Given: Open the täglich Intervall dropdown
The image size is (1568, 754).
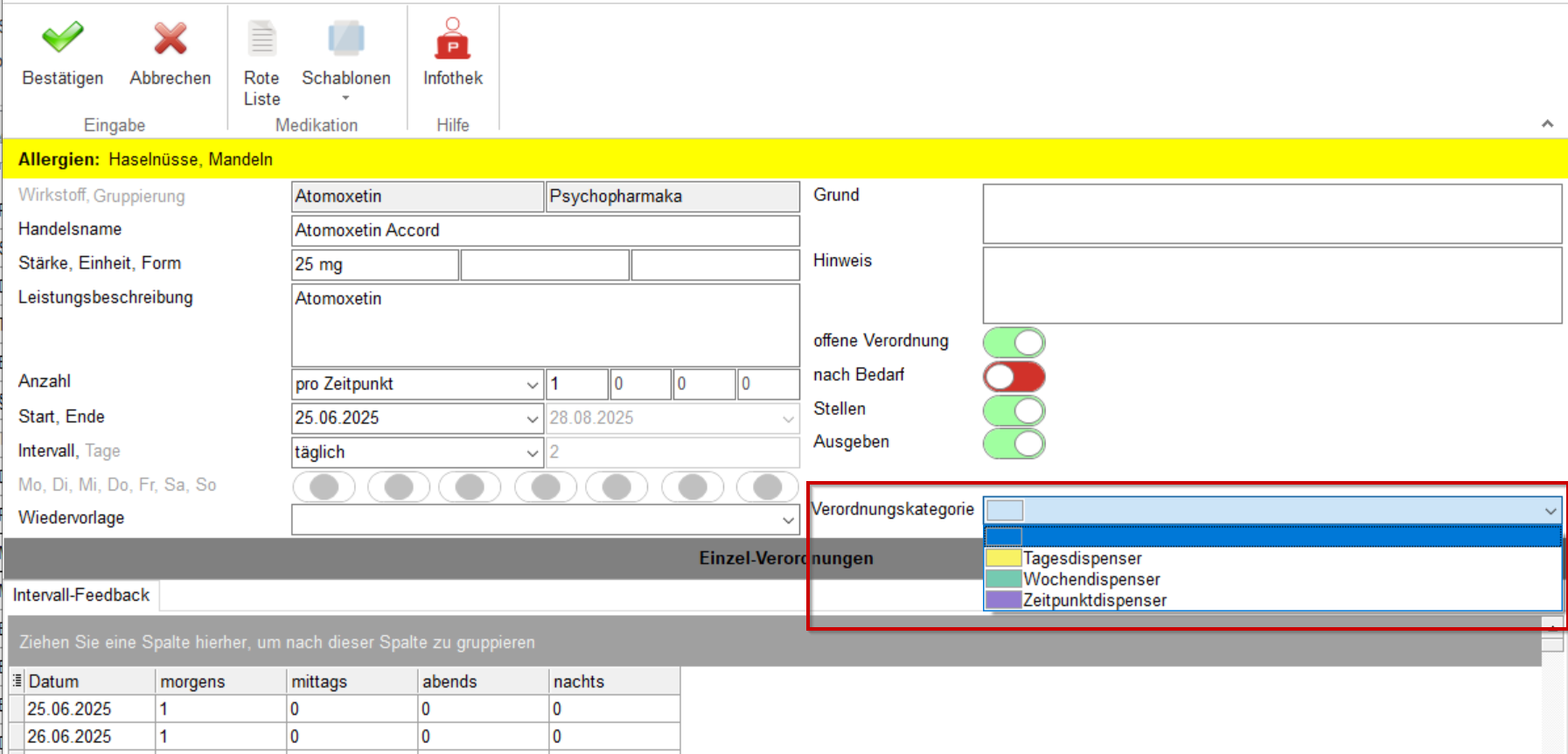Looking at the screenshot, I should (x=532, y=453).
